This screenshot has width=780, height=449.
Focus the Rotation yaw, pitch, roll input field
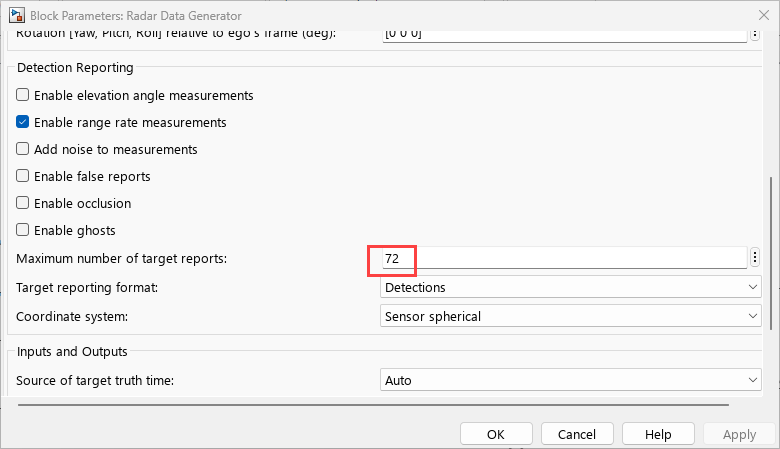(565, 34)
